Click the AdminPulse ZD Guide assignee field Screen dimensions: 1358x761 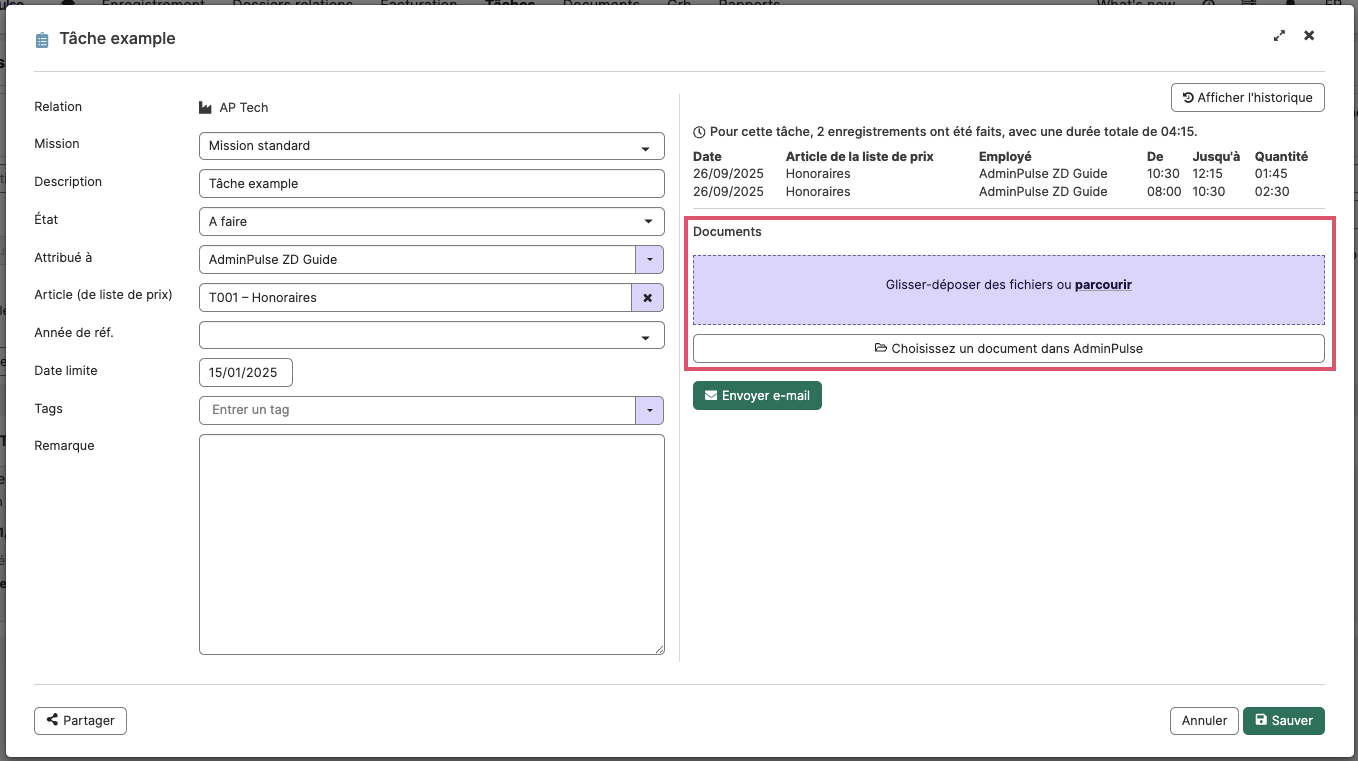click(x=417, y=260)
